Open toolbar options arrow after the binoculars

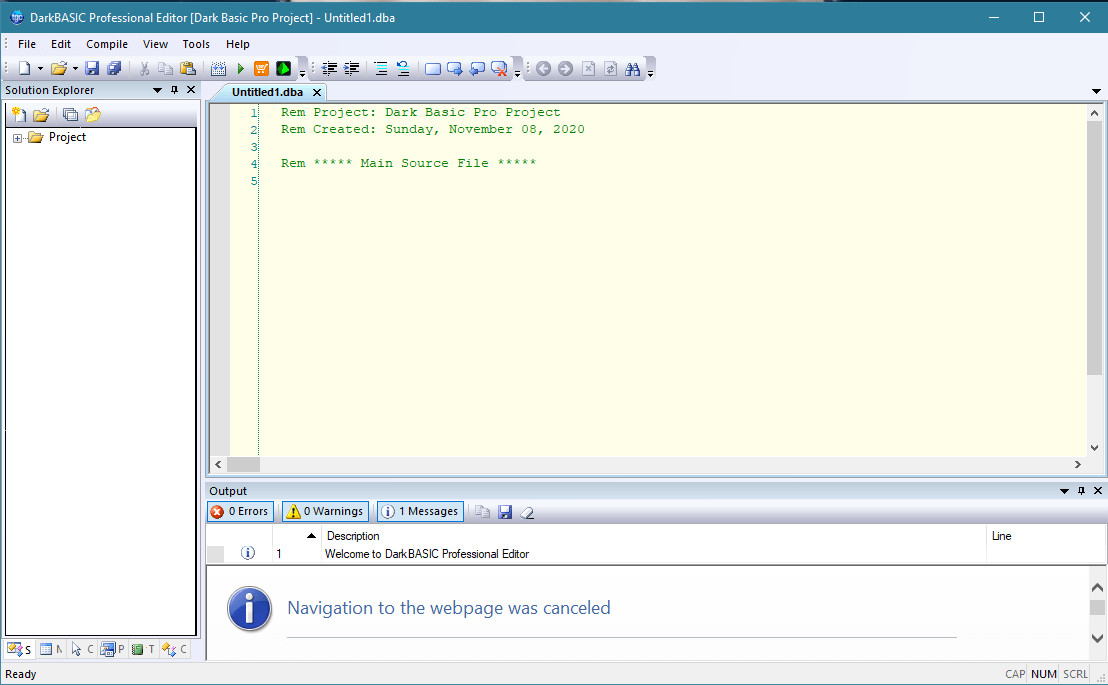pyautogui.click(x=650, y=71)
